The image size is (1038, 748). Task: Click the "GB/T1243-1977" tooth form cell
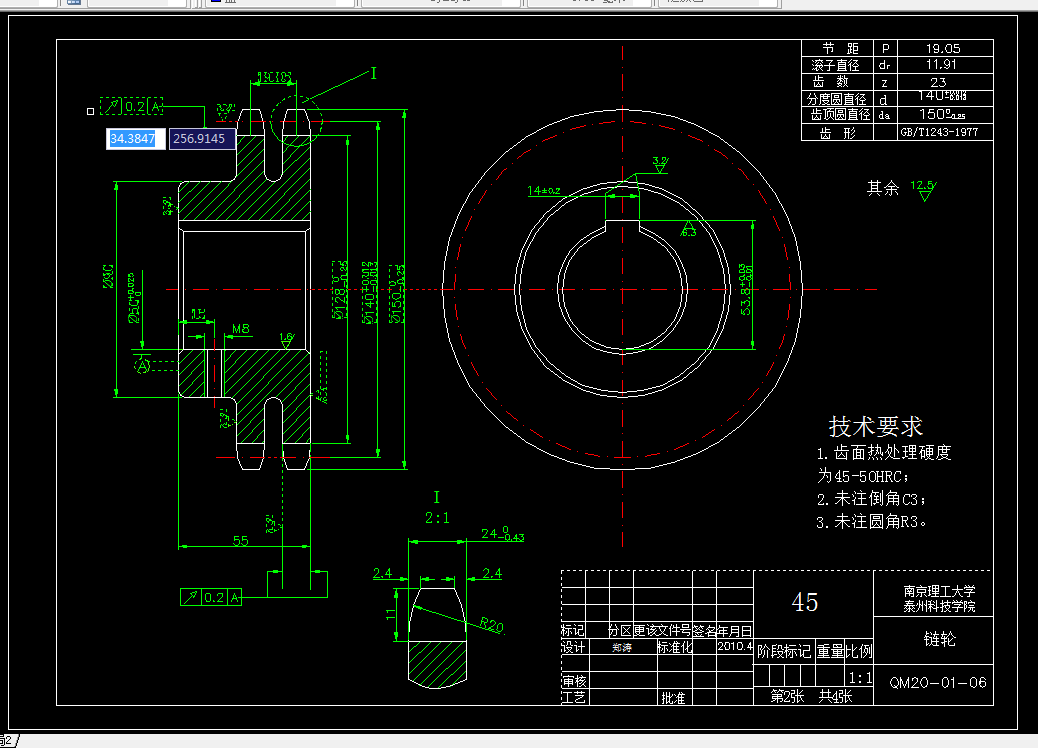[x=945, y=132]
